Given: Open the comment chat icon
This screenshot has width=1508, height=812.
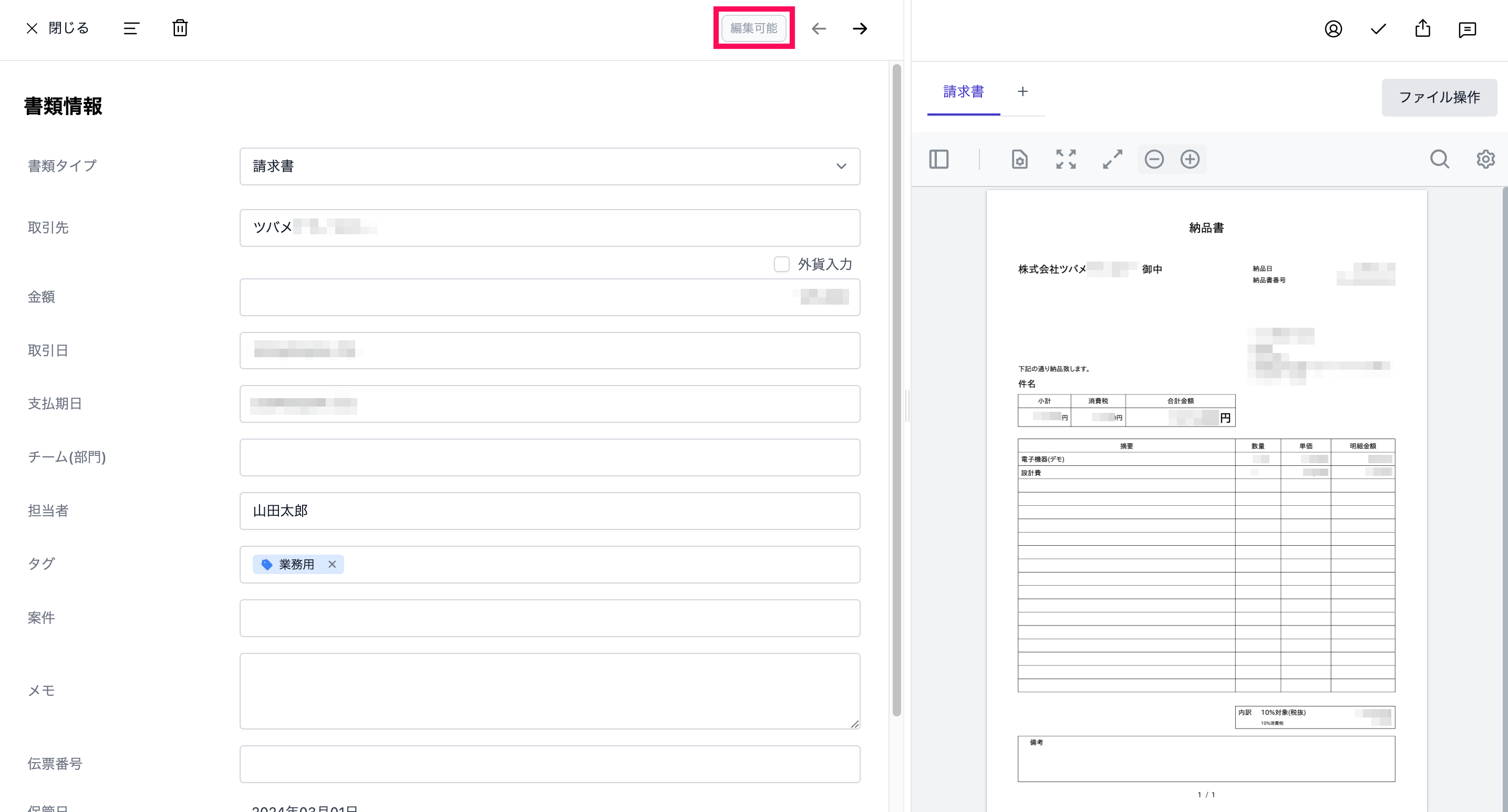Looking at the screenshot, I should coord(1467,29).
